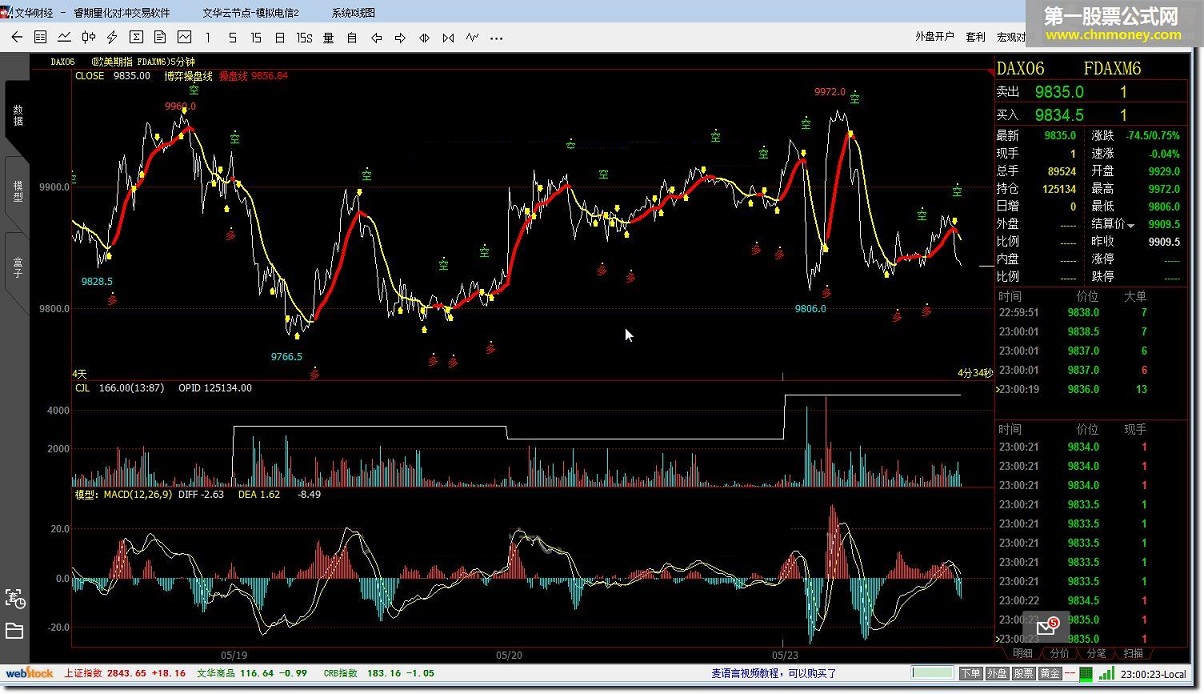This screenshot has height=694, width=1204.
Task: Click the back arrow in the toolbar
Action: click(x=16, y=37)
